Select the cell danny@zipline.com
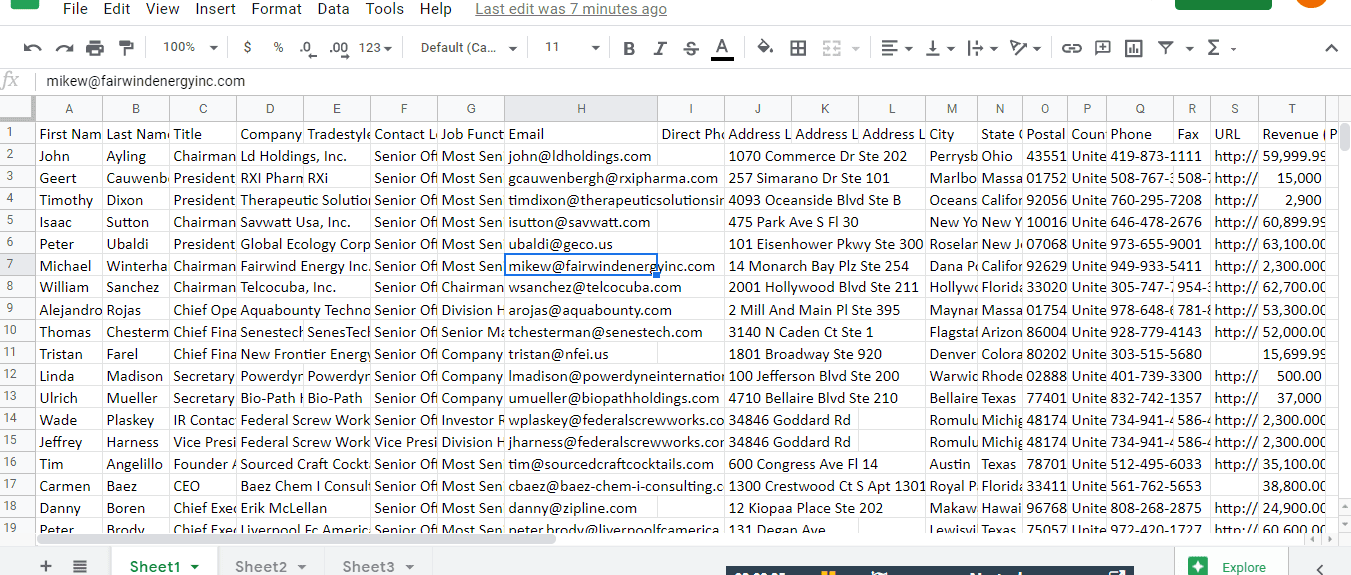The image size is (1351, 575). tap(580, 507)
